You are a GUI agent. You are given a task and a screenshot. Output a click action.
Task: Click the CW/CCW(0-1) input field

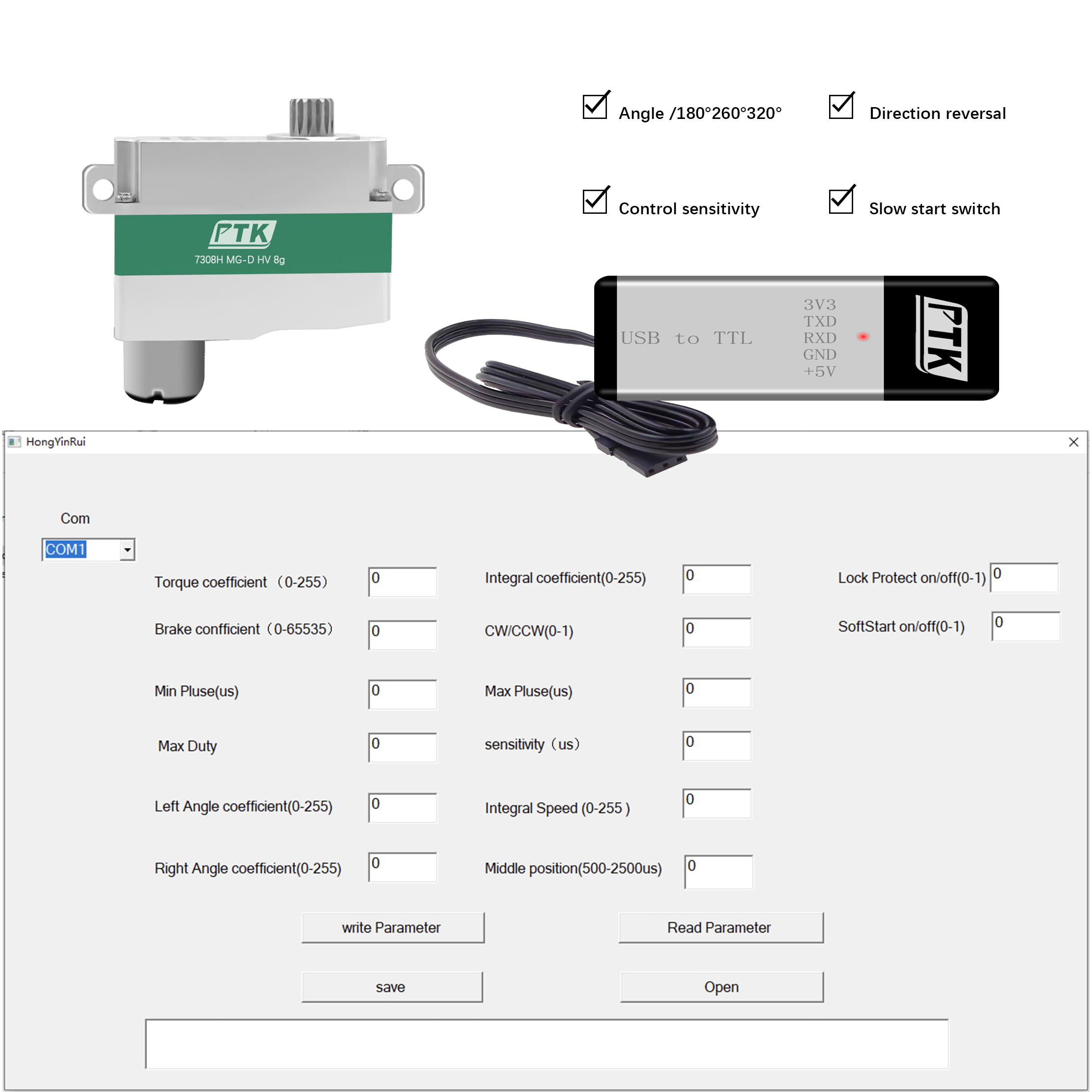coord(717,632)
